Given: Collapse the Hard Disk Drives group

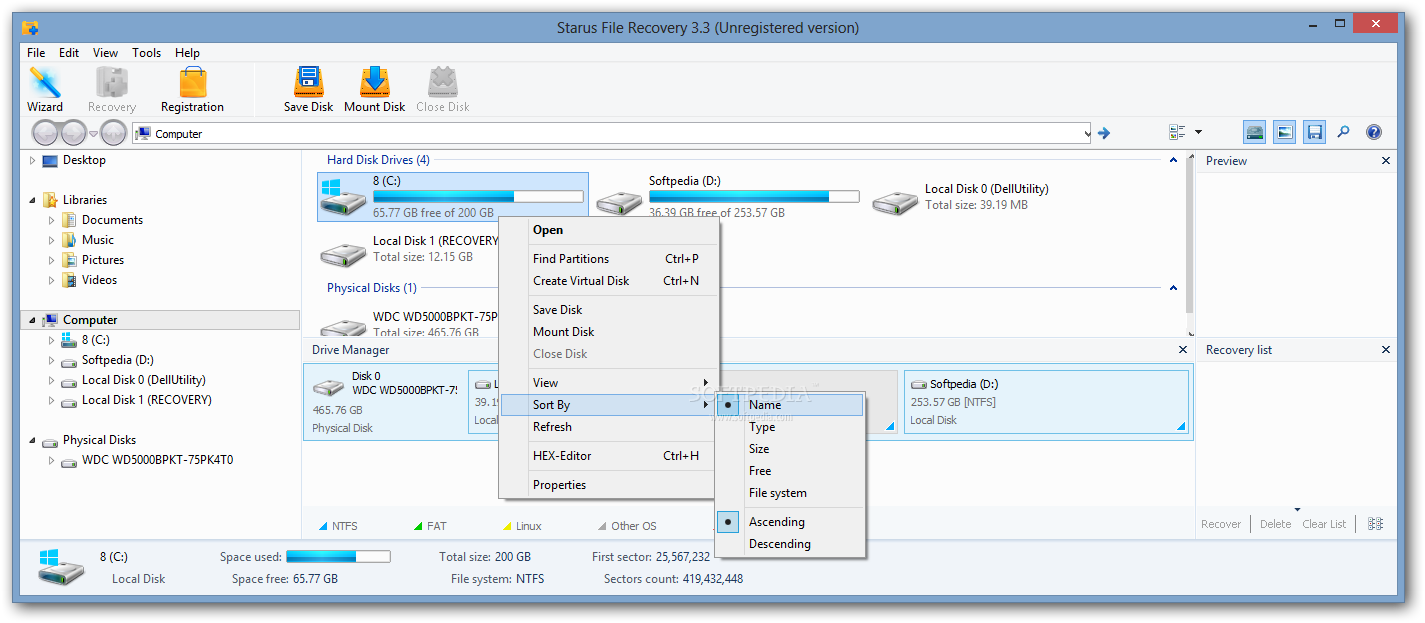Looking at the screenshot, I should [1173, 160].
